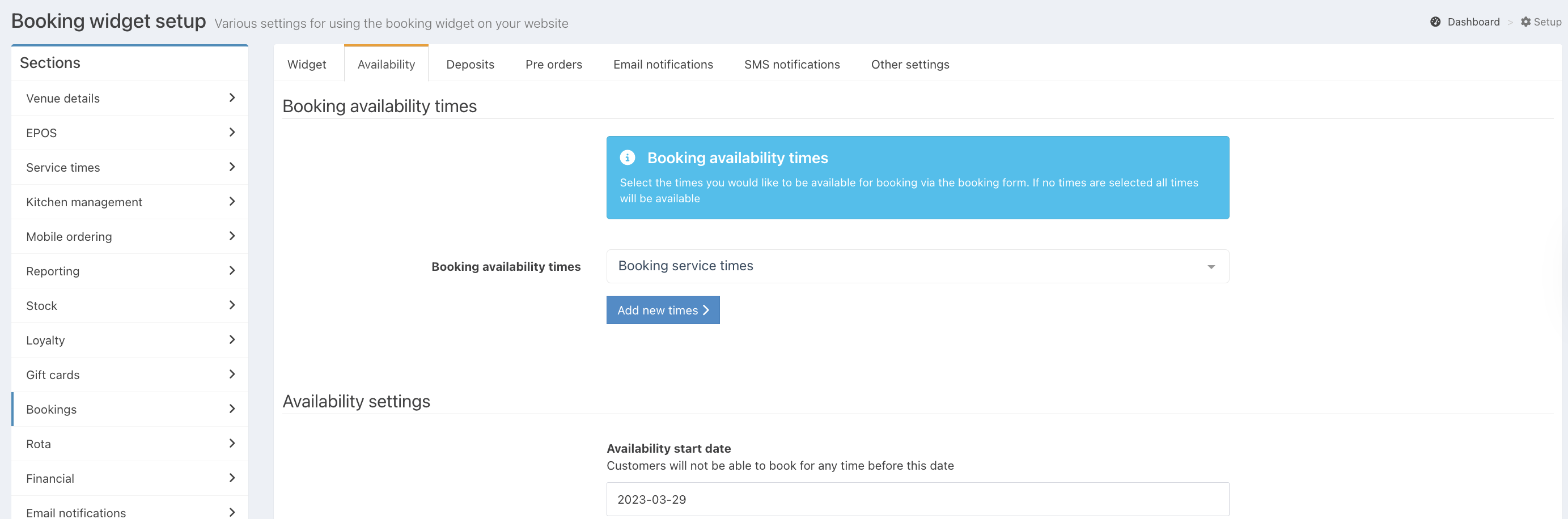Expand the Mobile ordering section

pos(129,237)
